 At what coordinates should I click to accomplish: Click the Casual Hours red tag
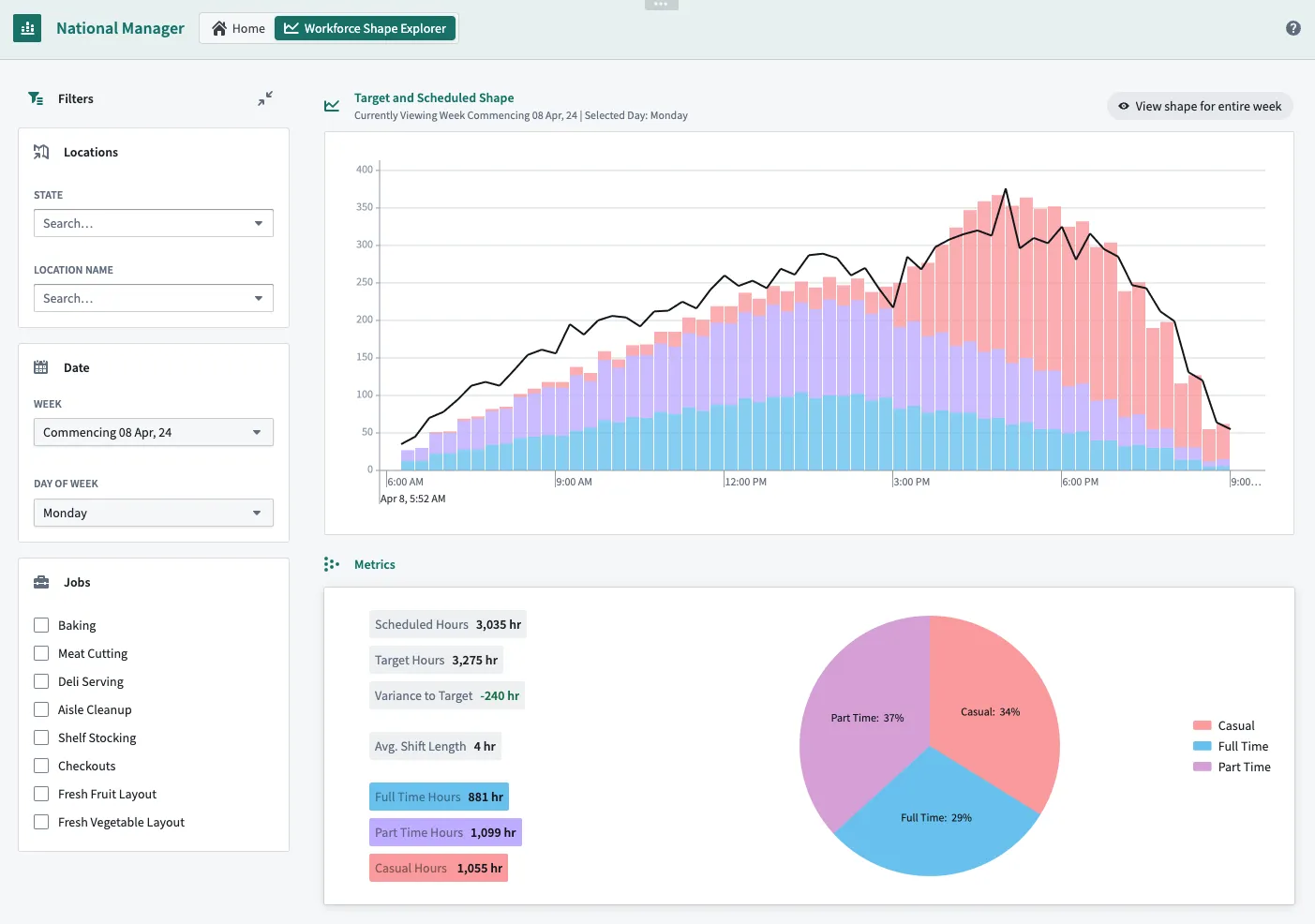click(439, 868)
